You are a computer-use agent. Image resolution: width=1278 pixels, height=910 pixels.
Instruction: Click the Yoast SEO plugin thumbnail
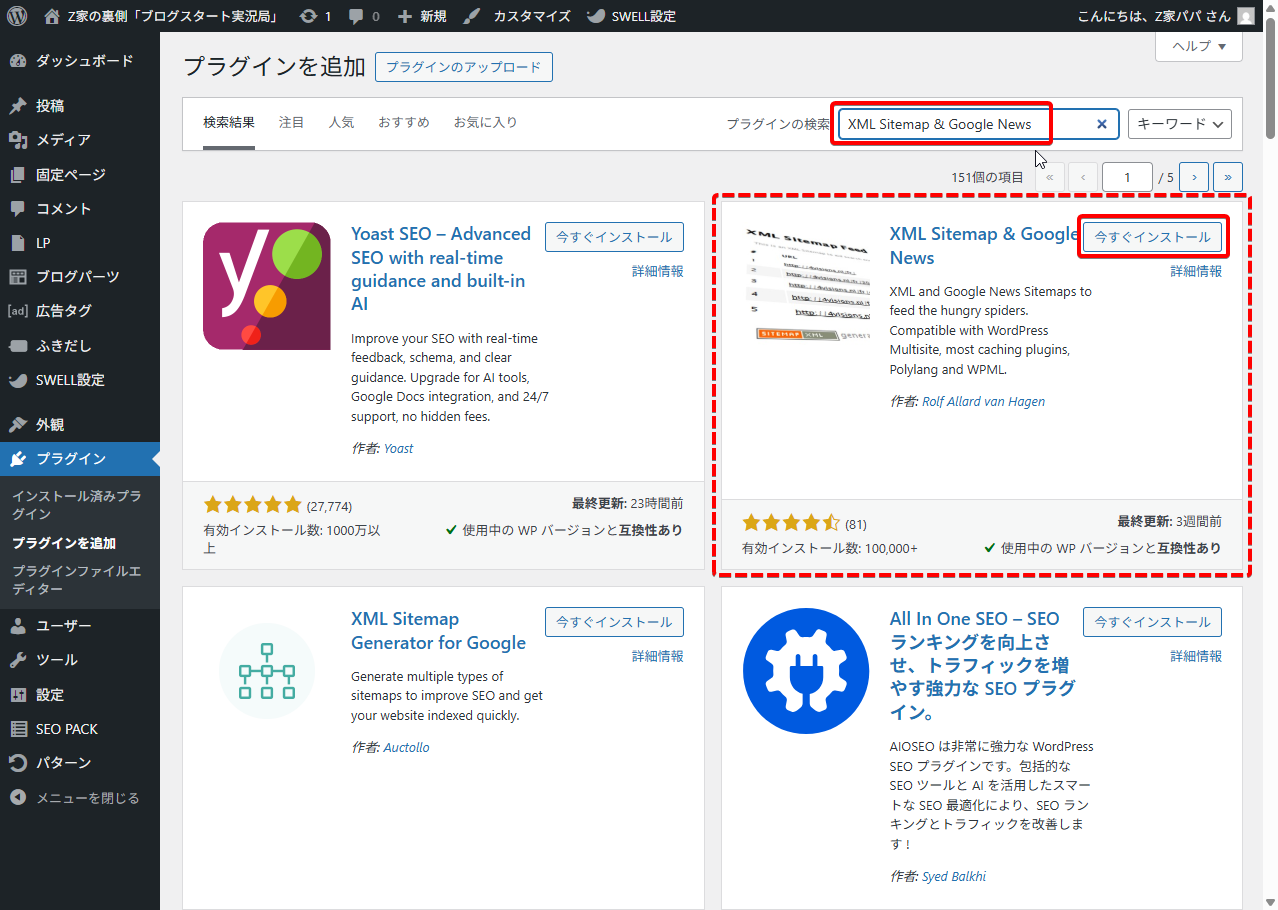(267, 286)
